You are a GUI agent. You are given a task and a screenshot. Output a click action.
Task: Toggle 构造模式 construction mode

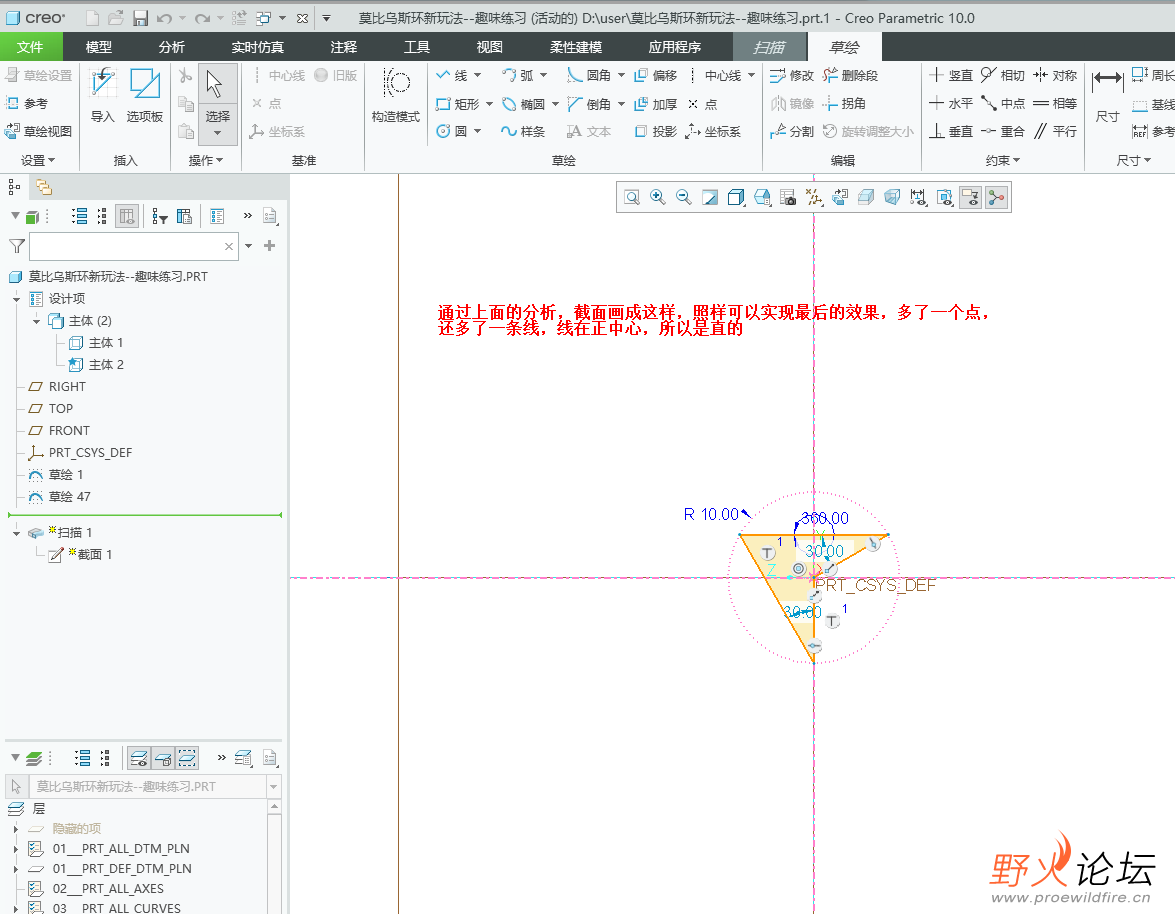[396, 95]
